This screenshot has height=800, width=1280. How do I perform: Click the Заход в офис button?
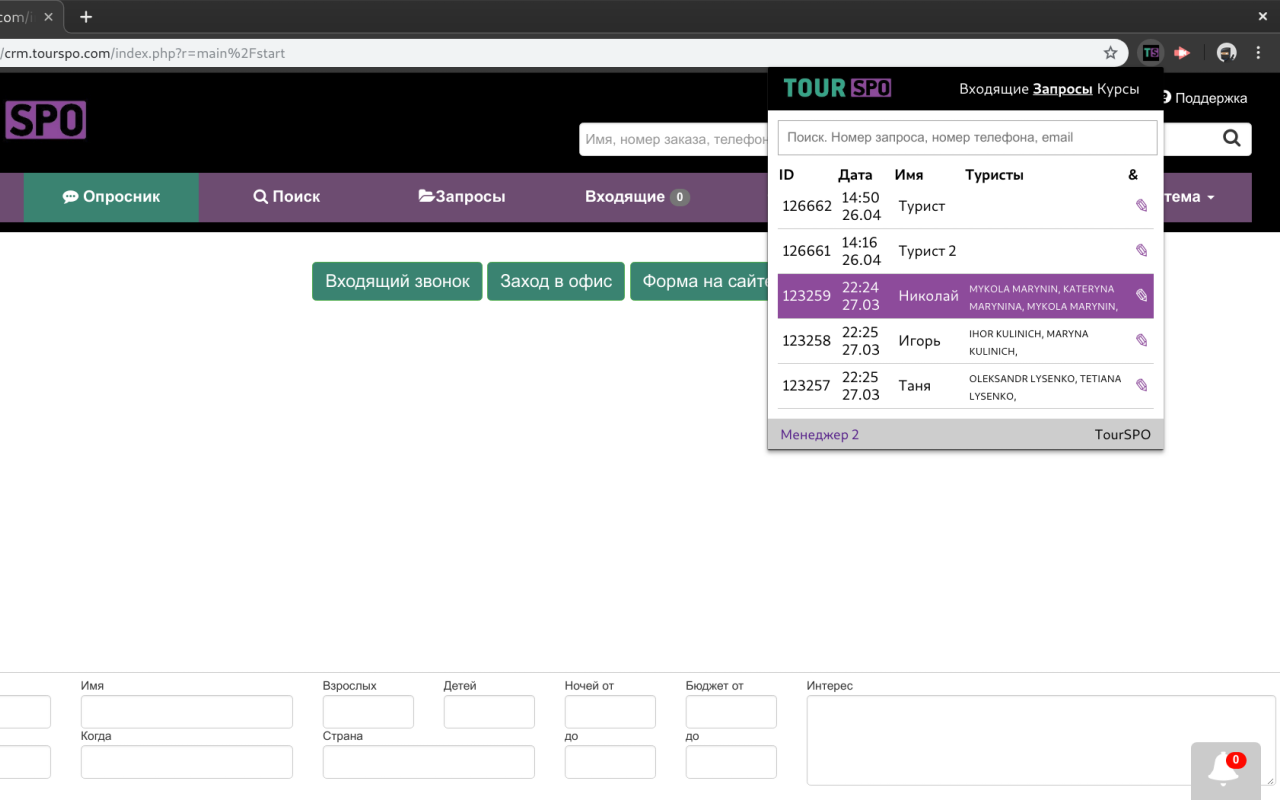[556, 281]
